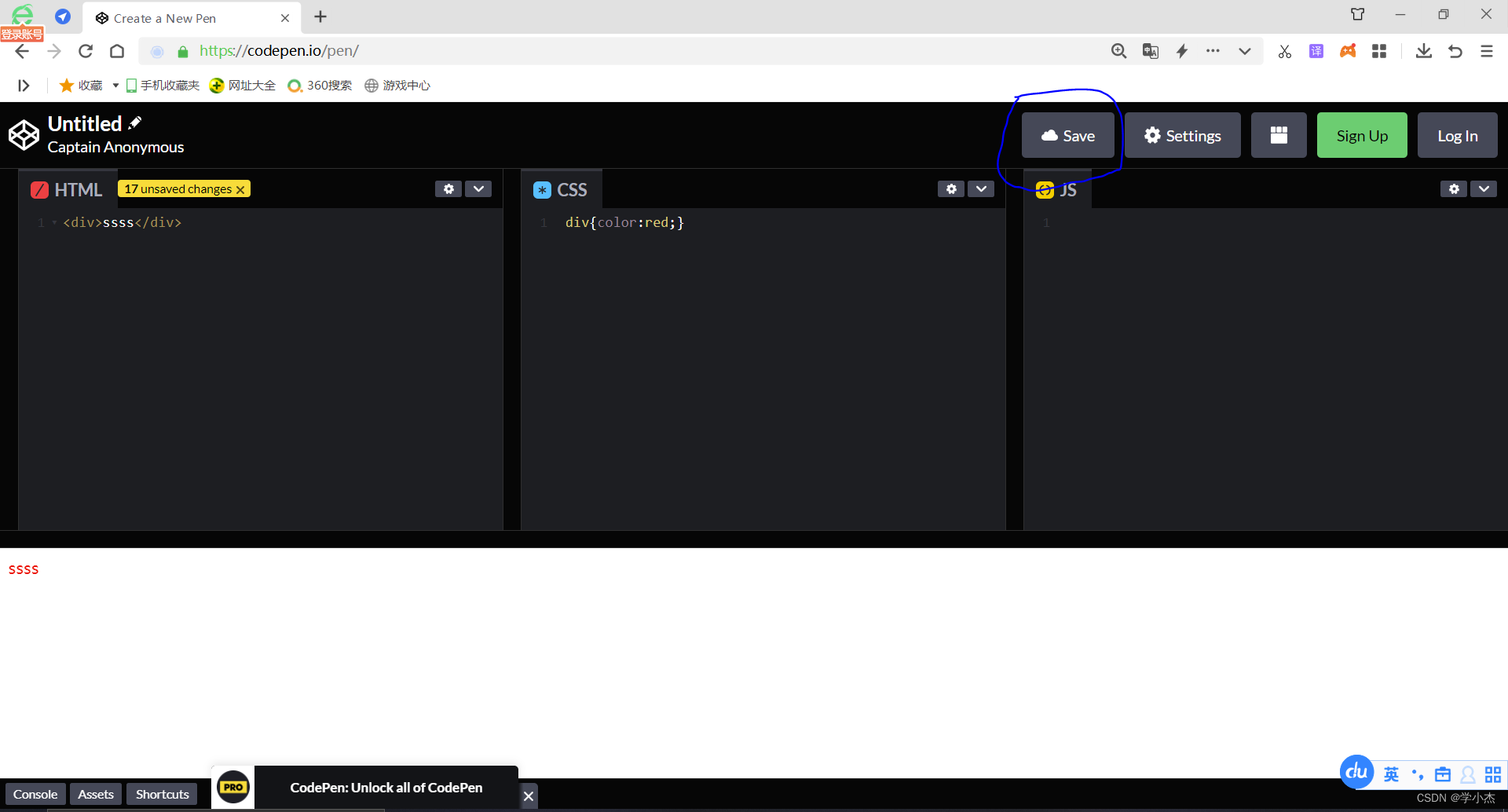1508x812 pixels.
Task: Open CSS editor settings gear
Action: coord(950,188)
